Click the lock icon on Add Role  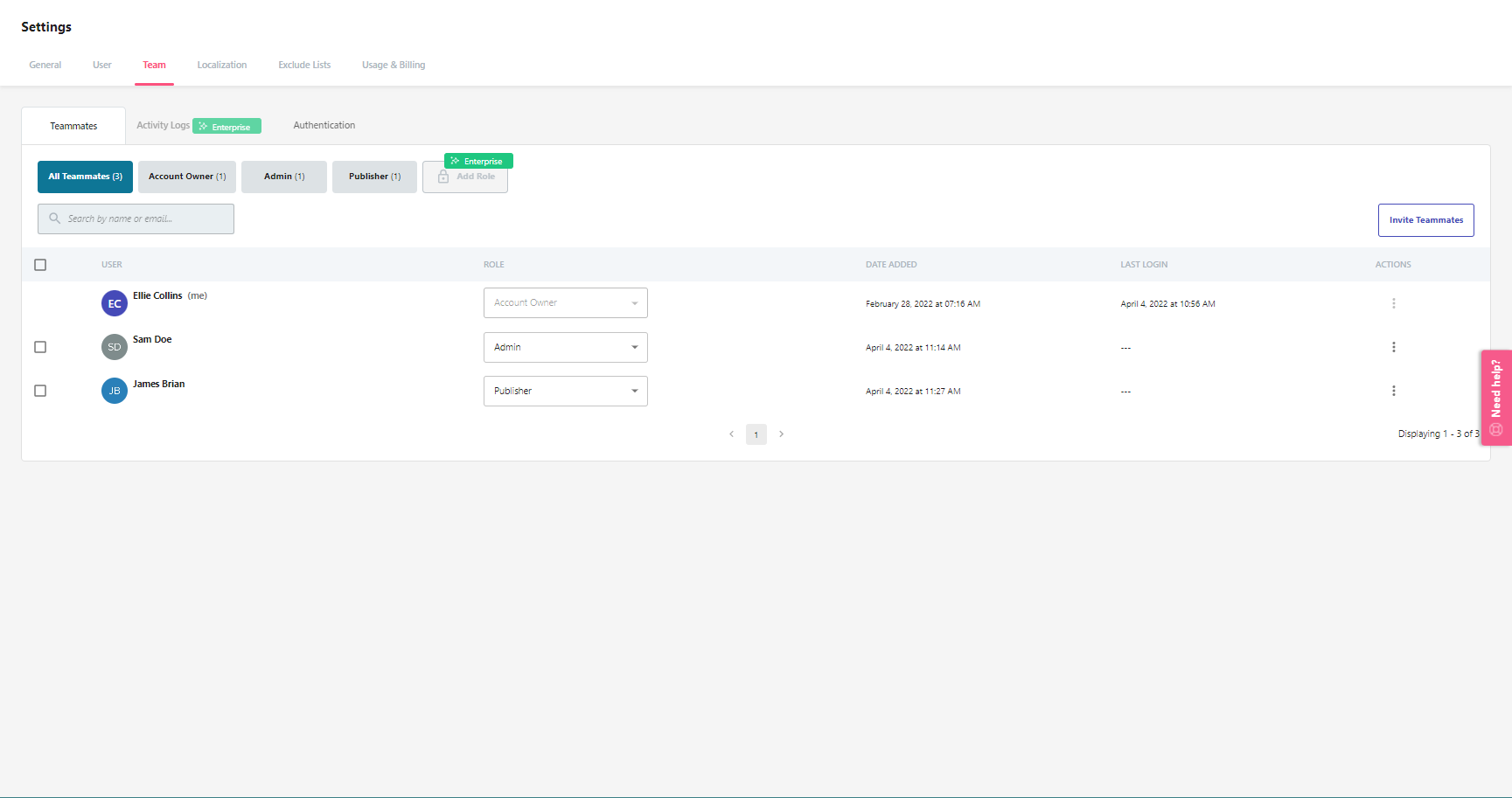pos(445,177)
